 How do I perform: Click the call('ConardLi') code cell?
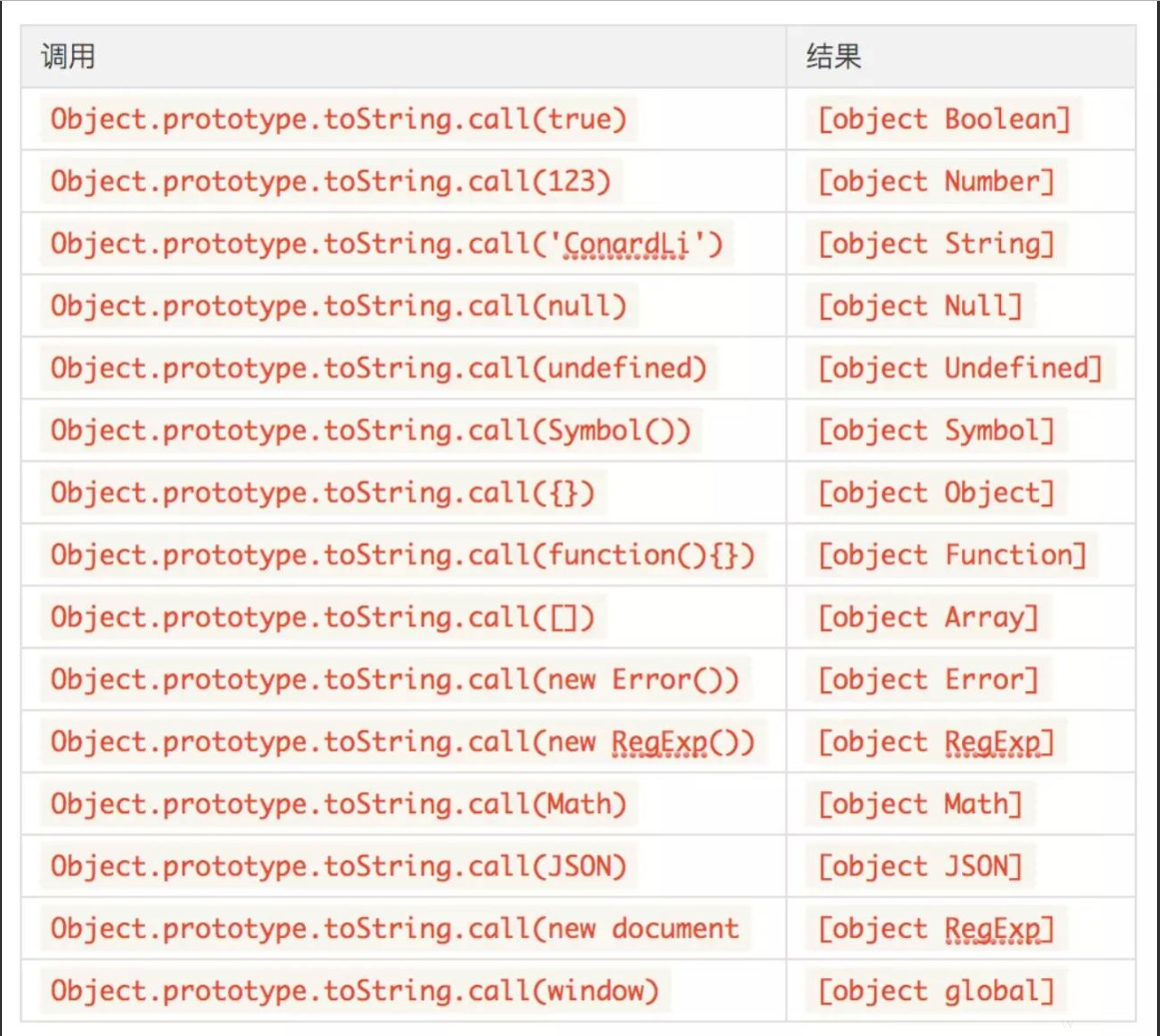(x=387, y=244)
